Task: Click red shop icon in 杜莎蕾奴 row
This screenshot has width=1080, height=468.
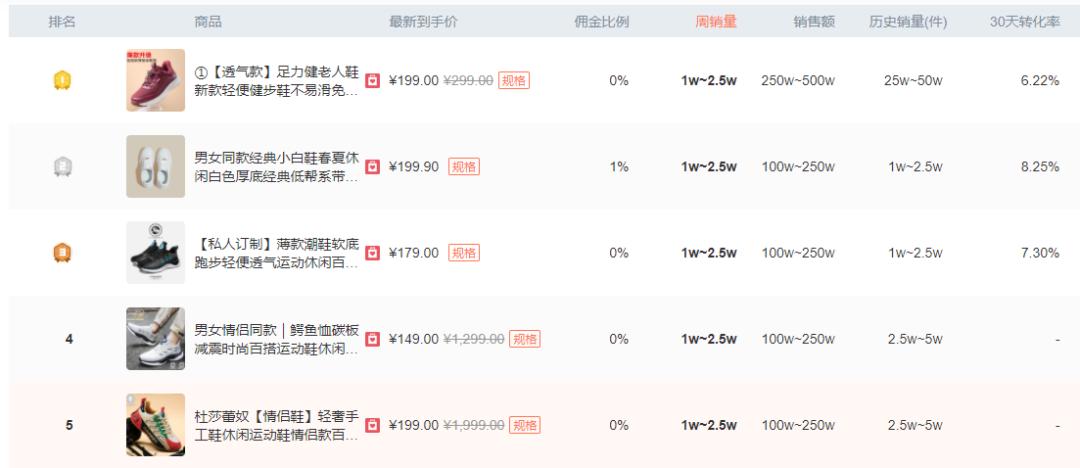Action: (x=375, y=425)
